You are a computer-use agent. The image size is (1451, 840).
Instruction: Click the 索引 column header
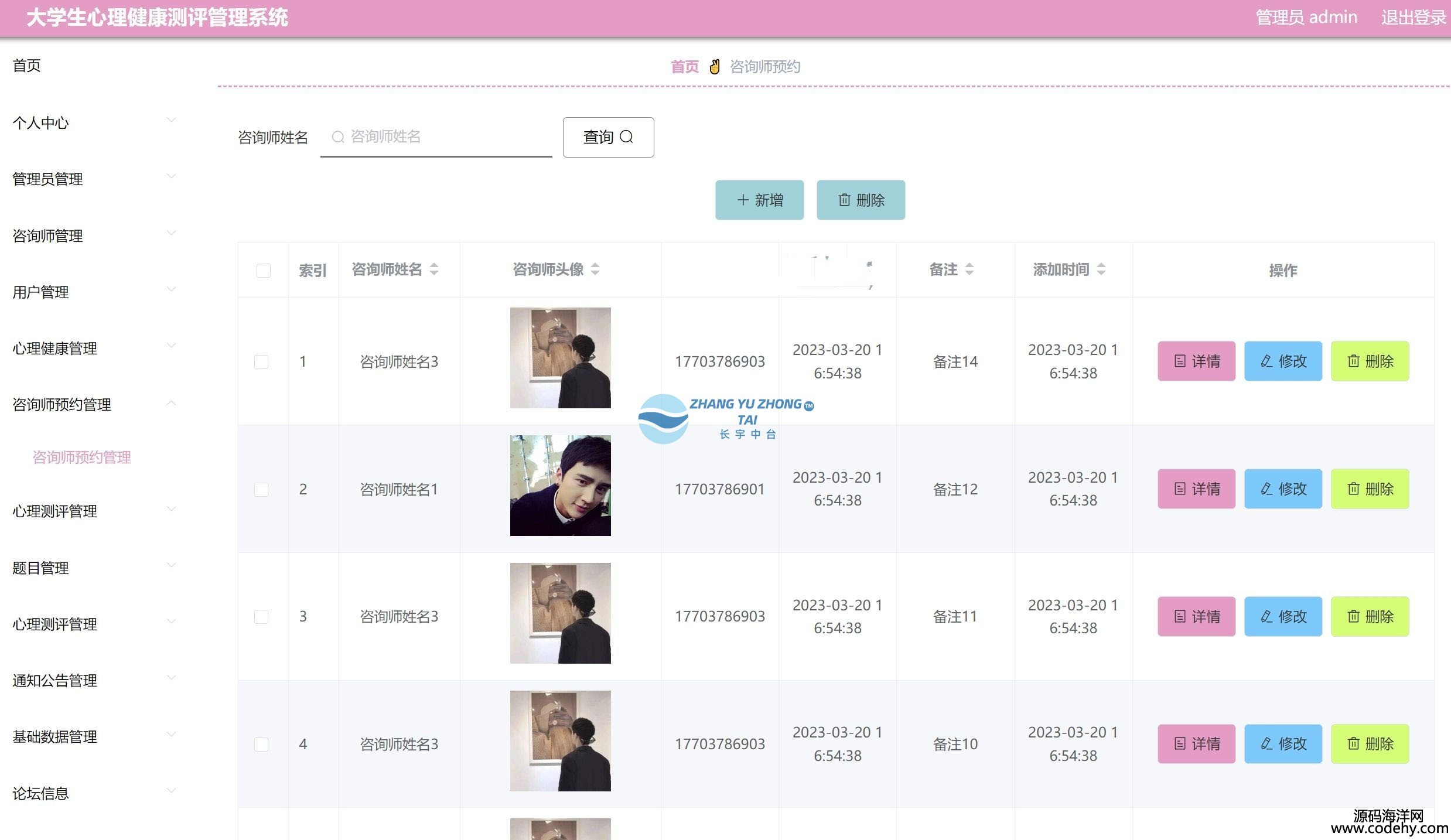click(x=313, y=270)
